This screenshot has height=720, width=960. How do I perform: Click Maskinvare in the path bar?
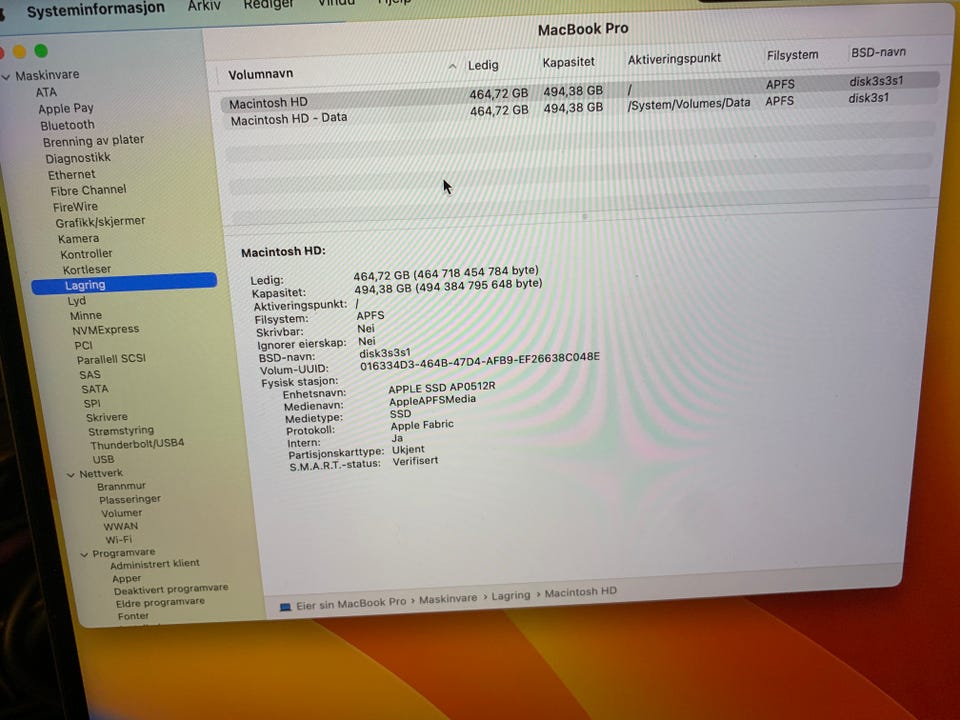(x=448, y=599)
